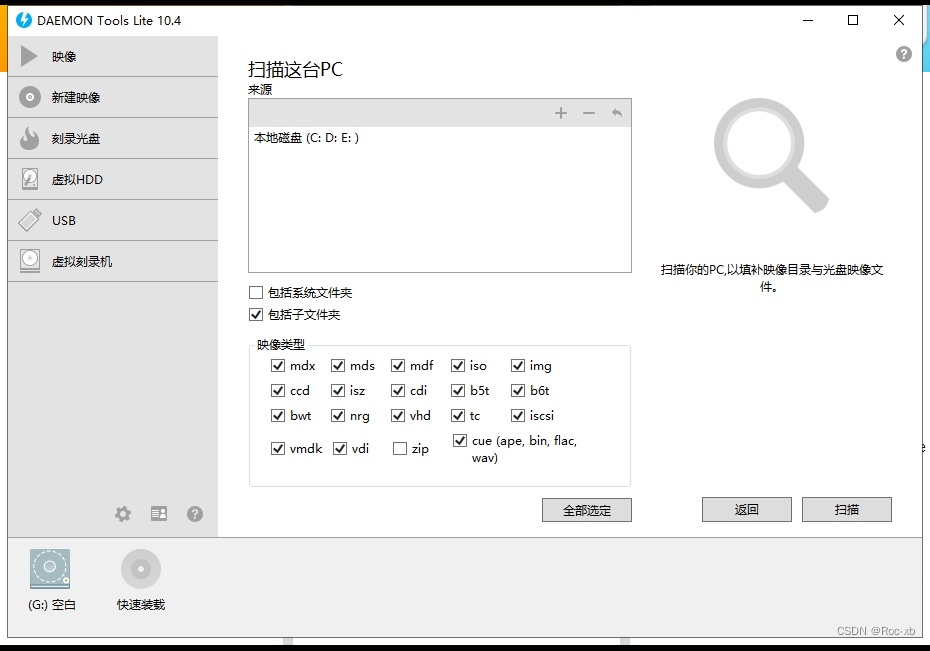Toggle the isz checkbox
Screen dimensions: 930x651
337,390
